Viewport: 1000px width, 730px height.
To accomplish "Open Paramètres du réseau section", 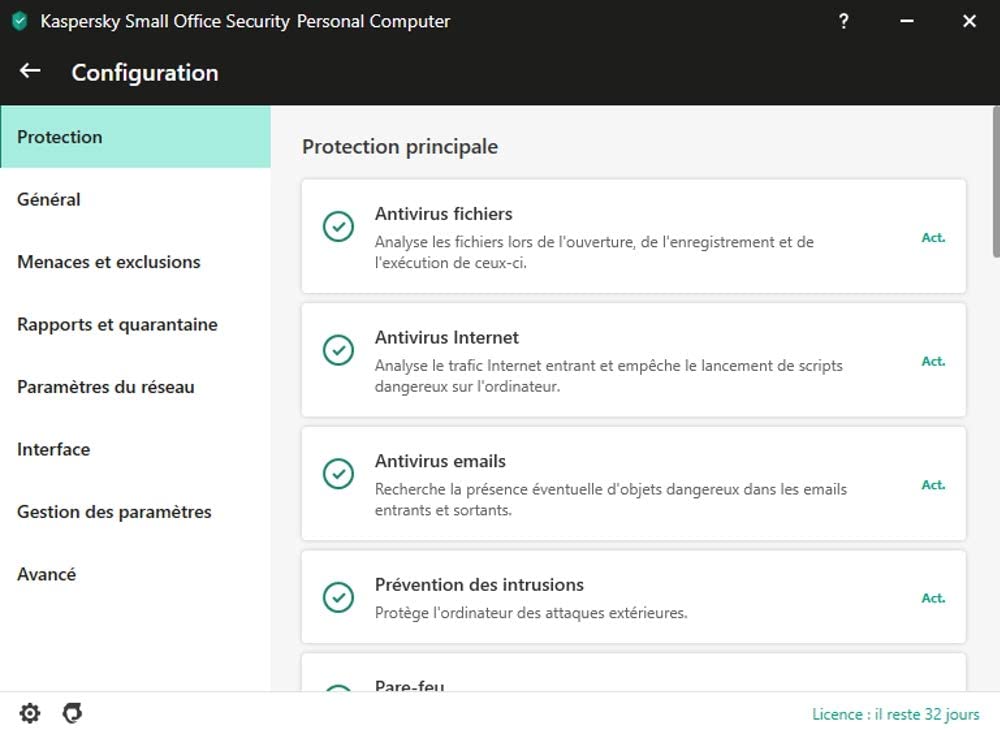I will (106, 387).
